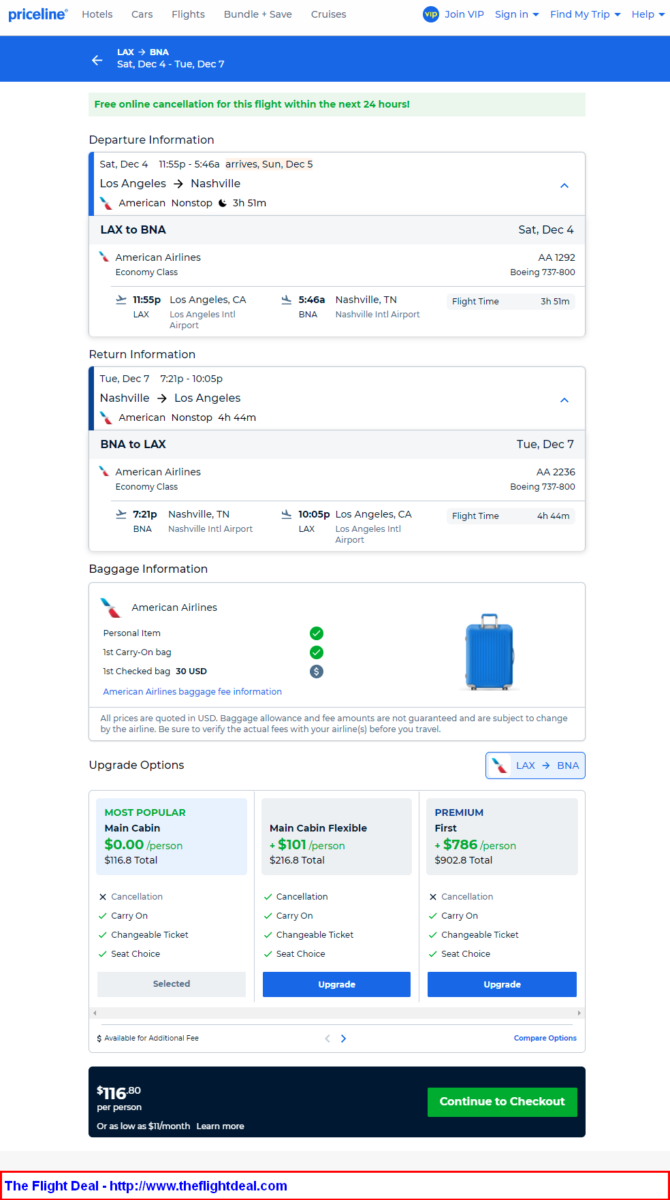This screenshot has height=1200, width=670.
Task: Open the Find My Trip dropdown
Action: point(585,14)
